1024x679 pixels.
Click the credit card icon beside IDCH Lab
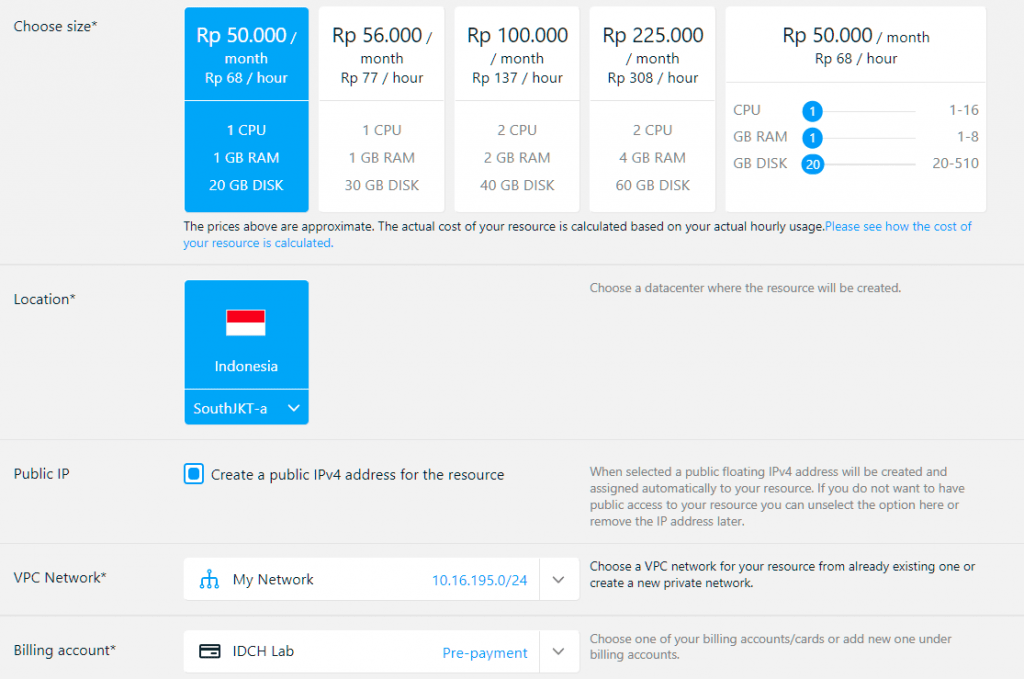(x=210, y=650)
